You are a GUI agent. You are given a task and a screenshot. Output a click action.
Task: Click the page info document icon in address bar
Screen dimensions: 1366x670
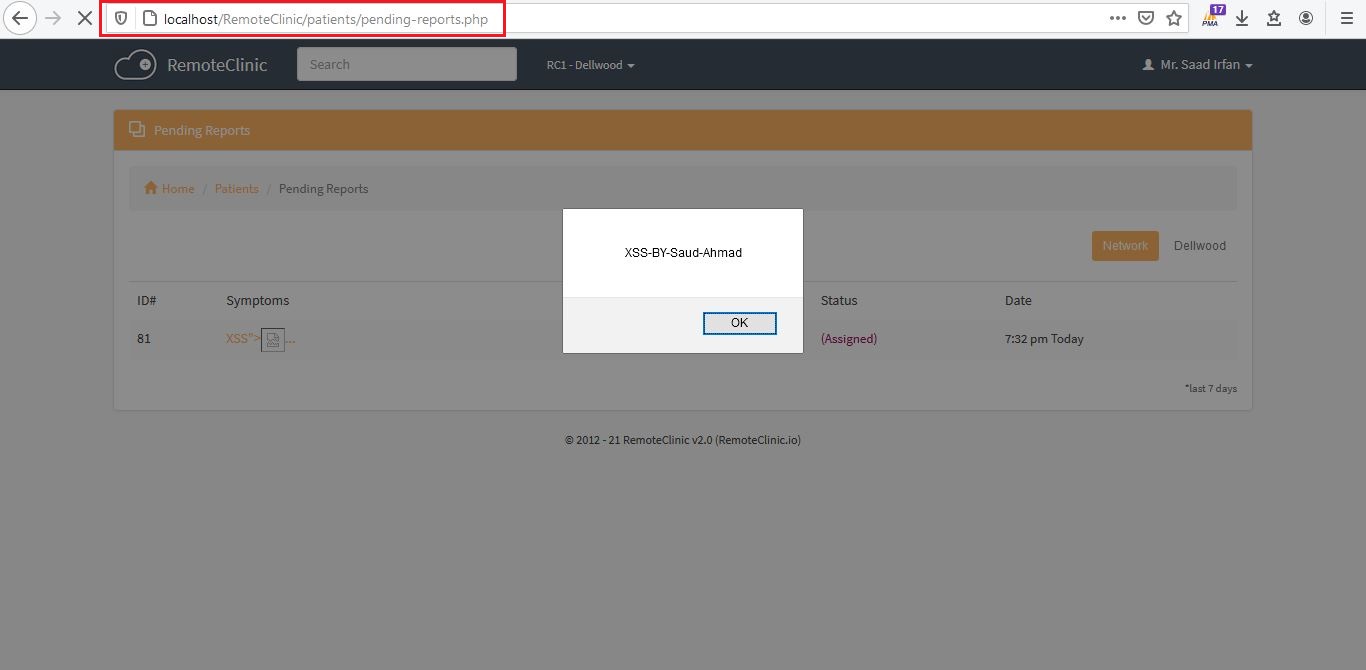(150, 18)
